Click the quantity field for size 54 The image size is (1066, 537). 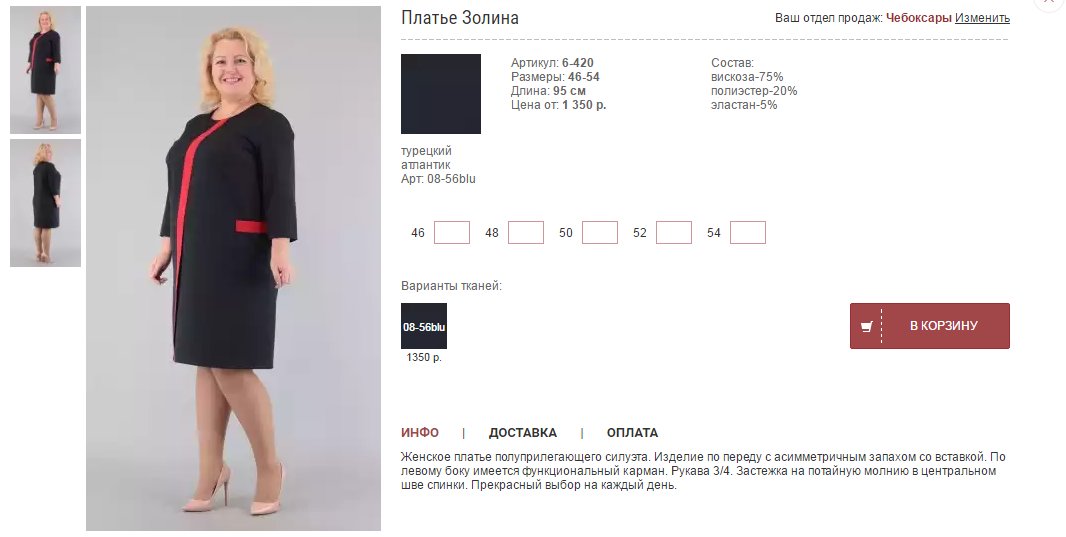click(x=748, y=232)
